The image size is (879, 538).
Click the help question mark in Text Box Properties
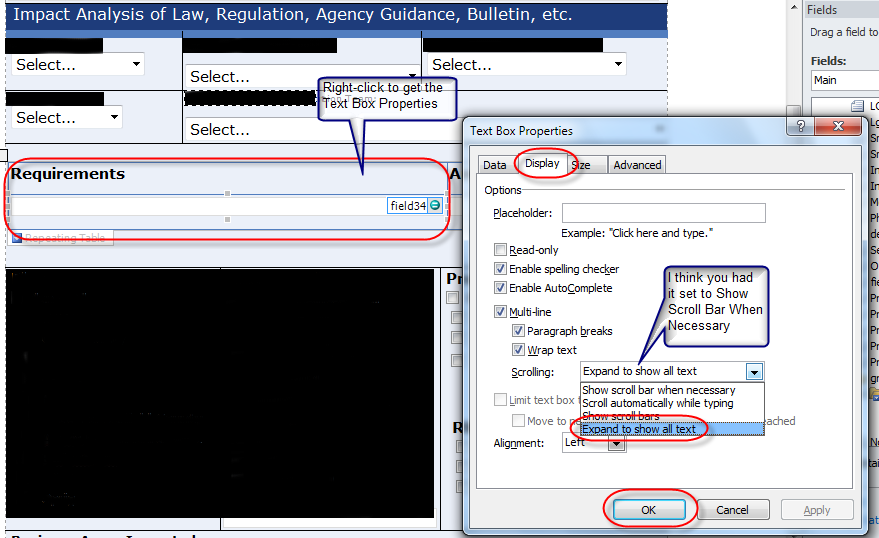click(x=800, y=128)
